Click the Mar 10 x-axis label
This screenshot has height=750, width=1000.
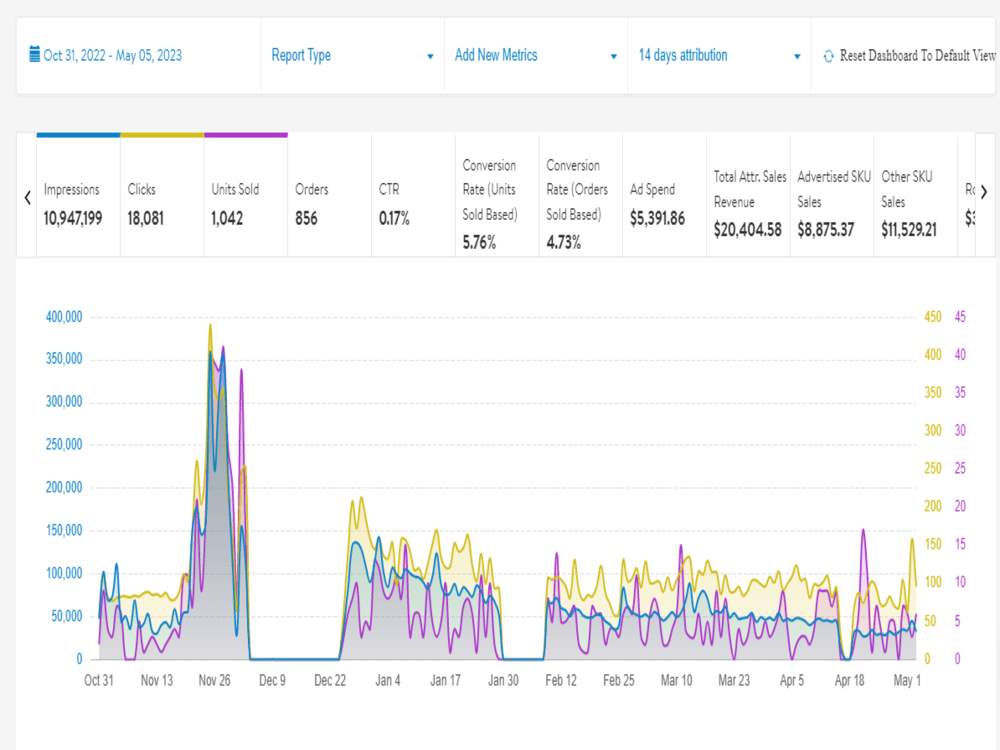[676, 680]
